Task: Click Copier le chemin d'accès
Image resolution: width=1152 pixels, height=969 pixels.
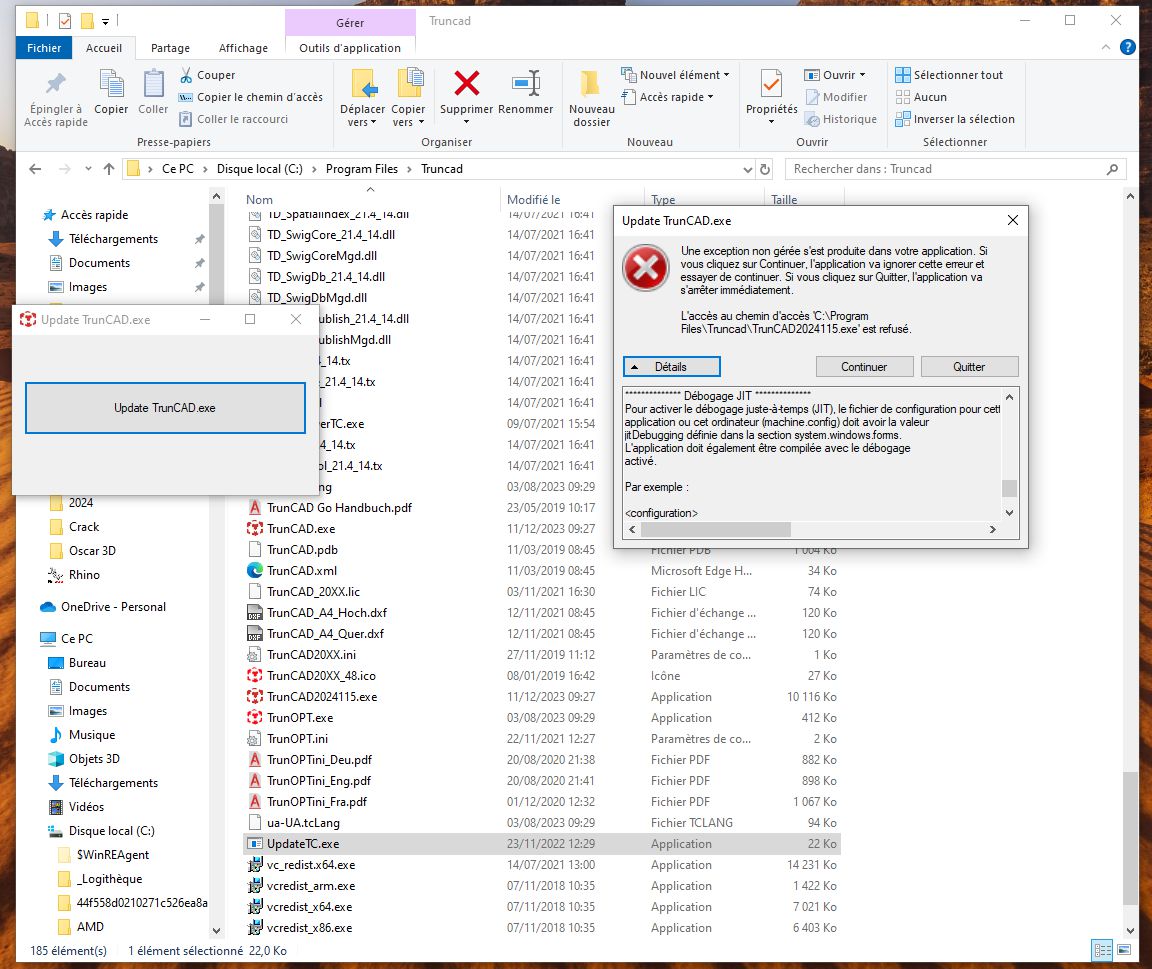Action: point(251,97)
